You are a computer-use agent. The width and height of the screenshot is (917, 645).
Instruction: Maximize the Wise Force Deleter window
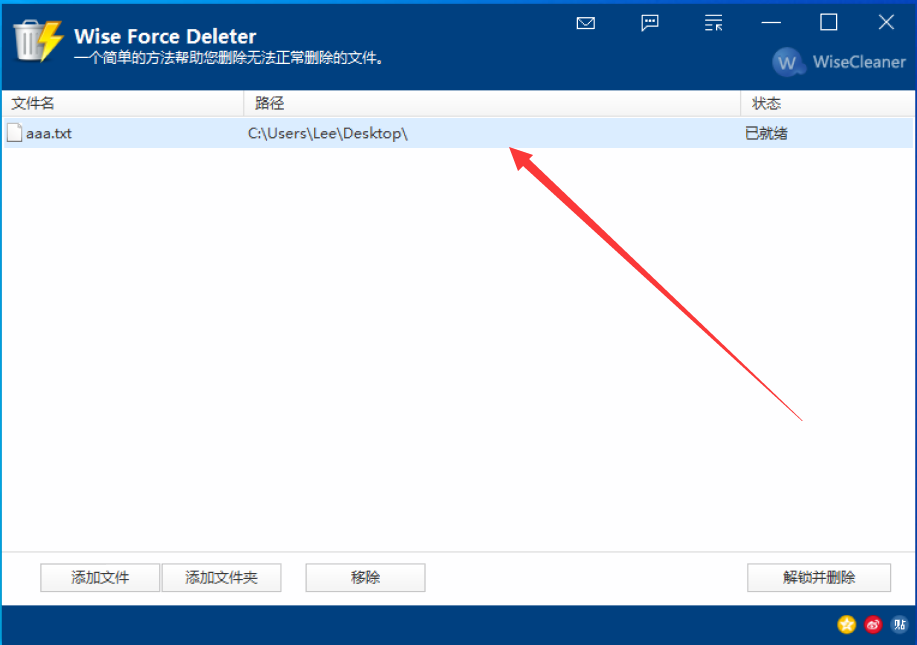point(828,23)
